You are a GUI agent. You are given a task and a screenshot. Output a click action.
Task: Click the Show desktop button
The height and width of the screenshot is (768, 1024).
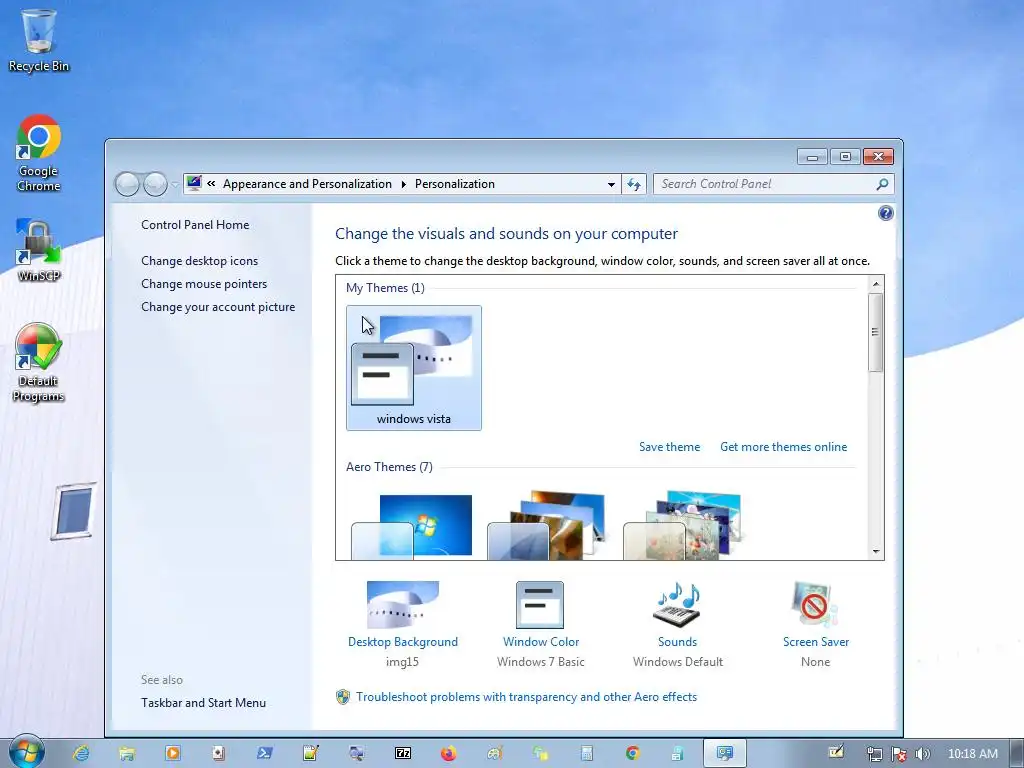pos(1017,753)
